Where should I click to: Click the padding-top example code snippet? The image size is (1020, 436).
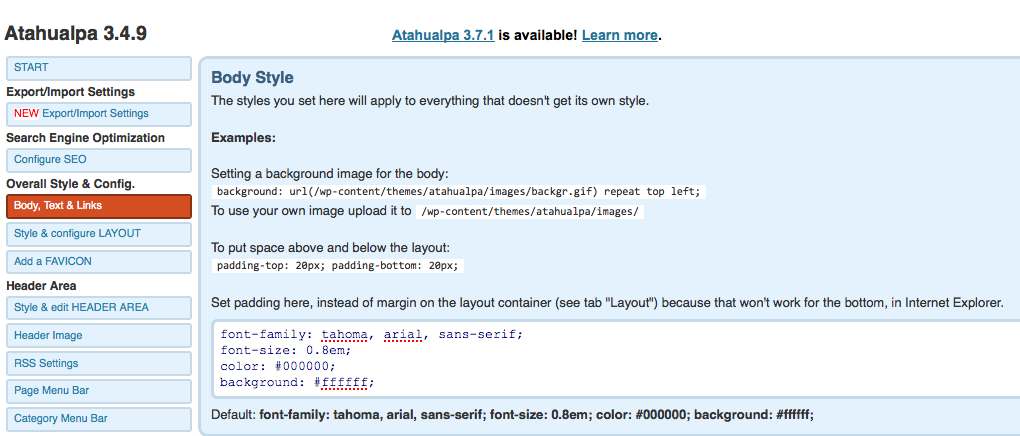(x=338, y=266)
